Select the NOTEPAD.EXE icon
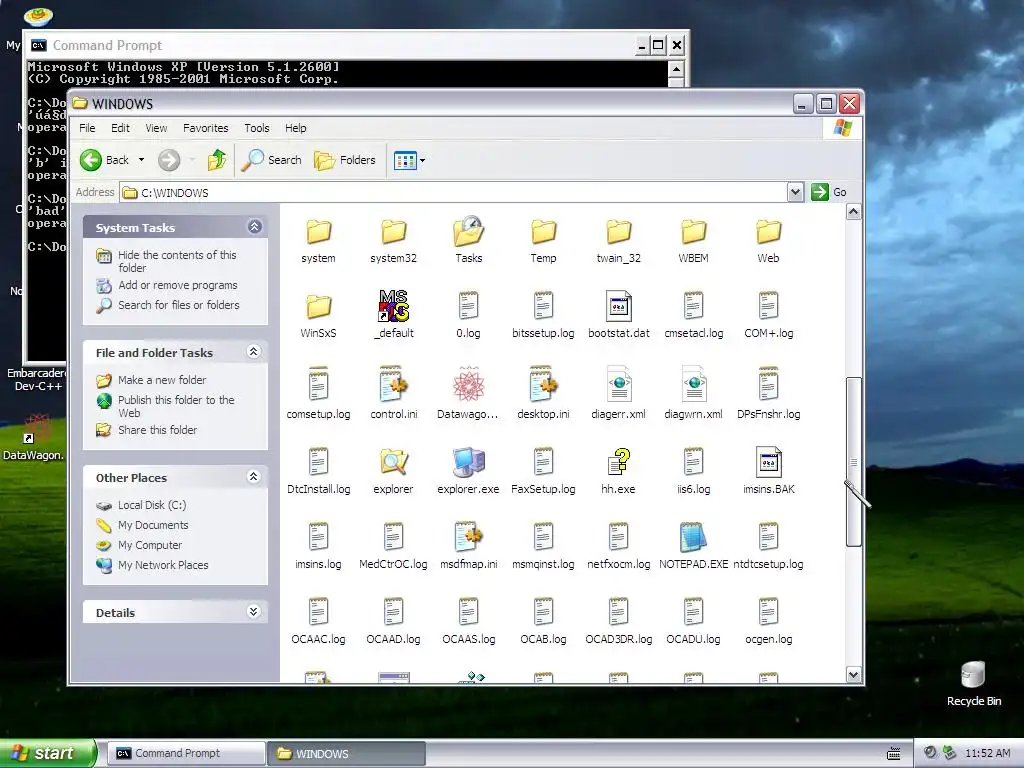The width and height of the screenshot is (1024, 768). (x=694, y=537)
